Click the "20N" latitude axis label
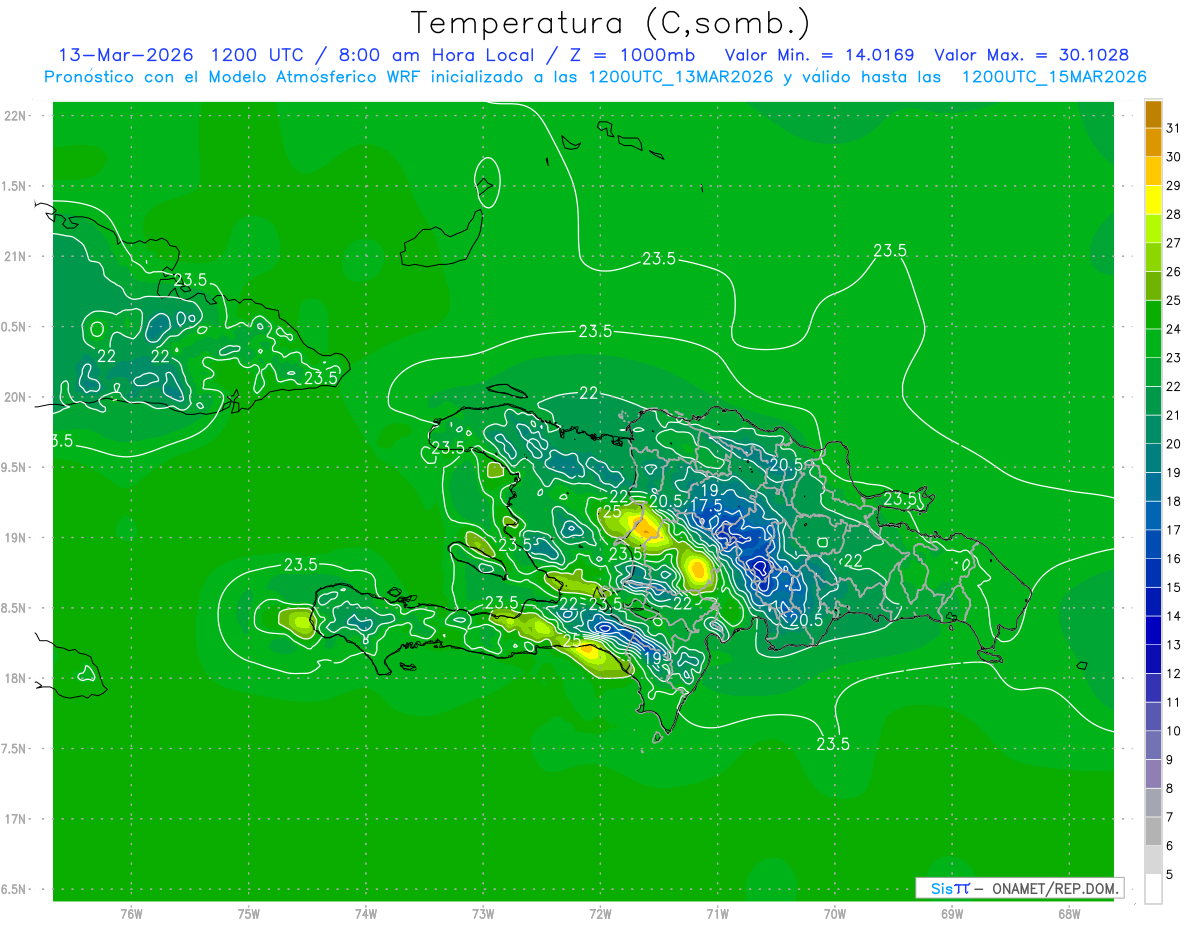 (x=16, y=398)
